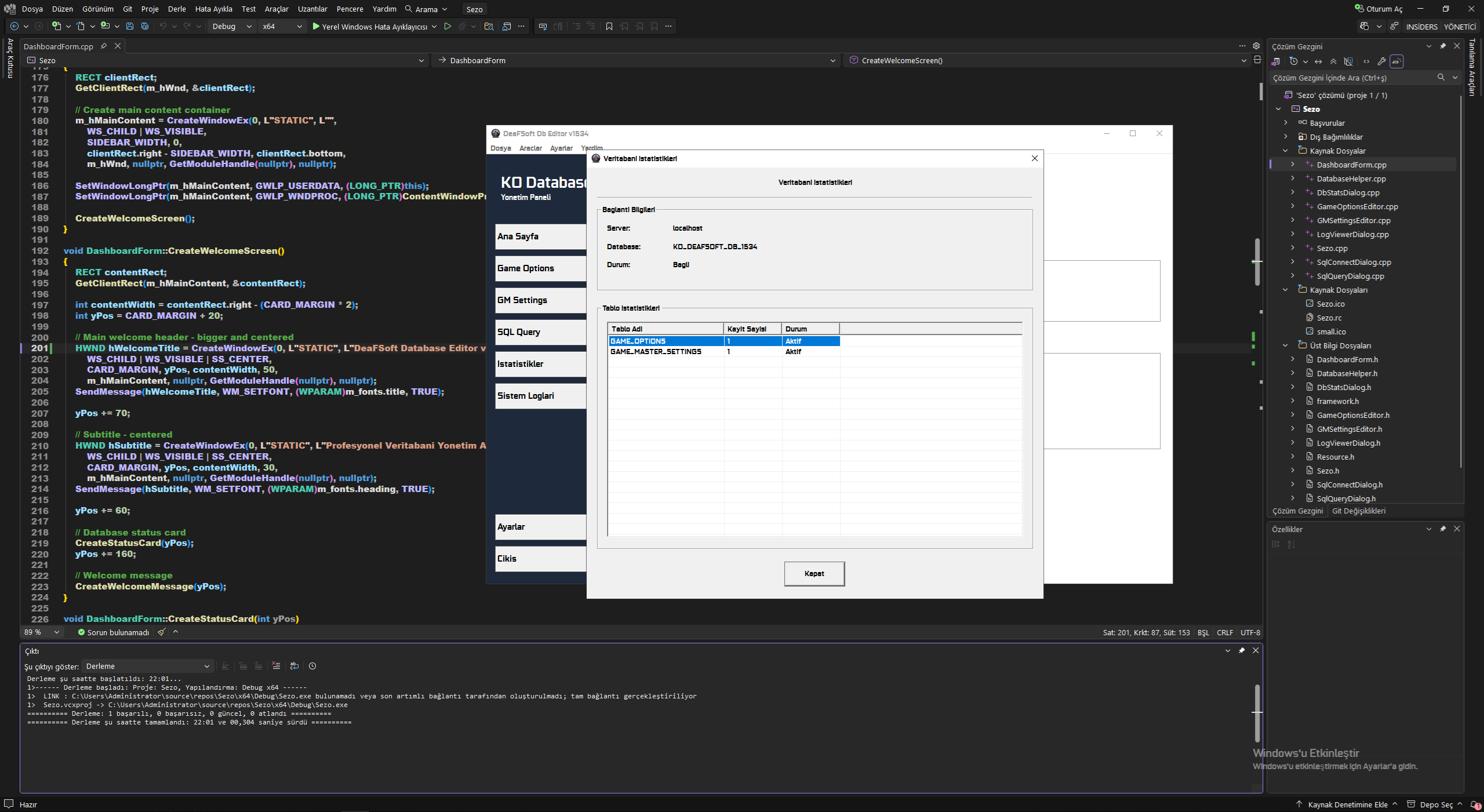Click Kaynak Denetimine Ekle in status bar

1347,805
